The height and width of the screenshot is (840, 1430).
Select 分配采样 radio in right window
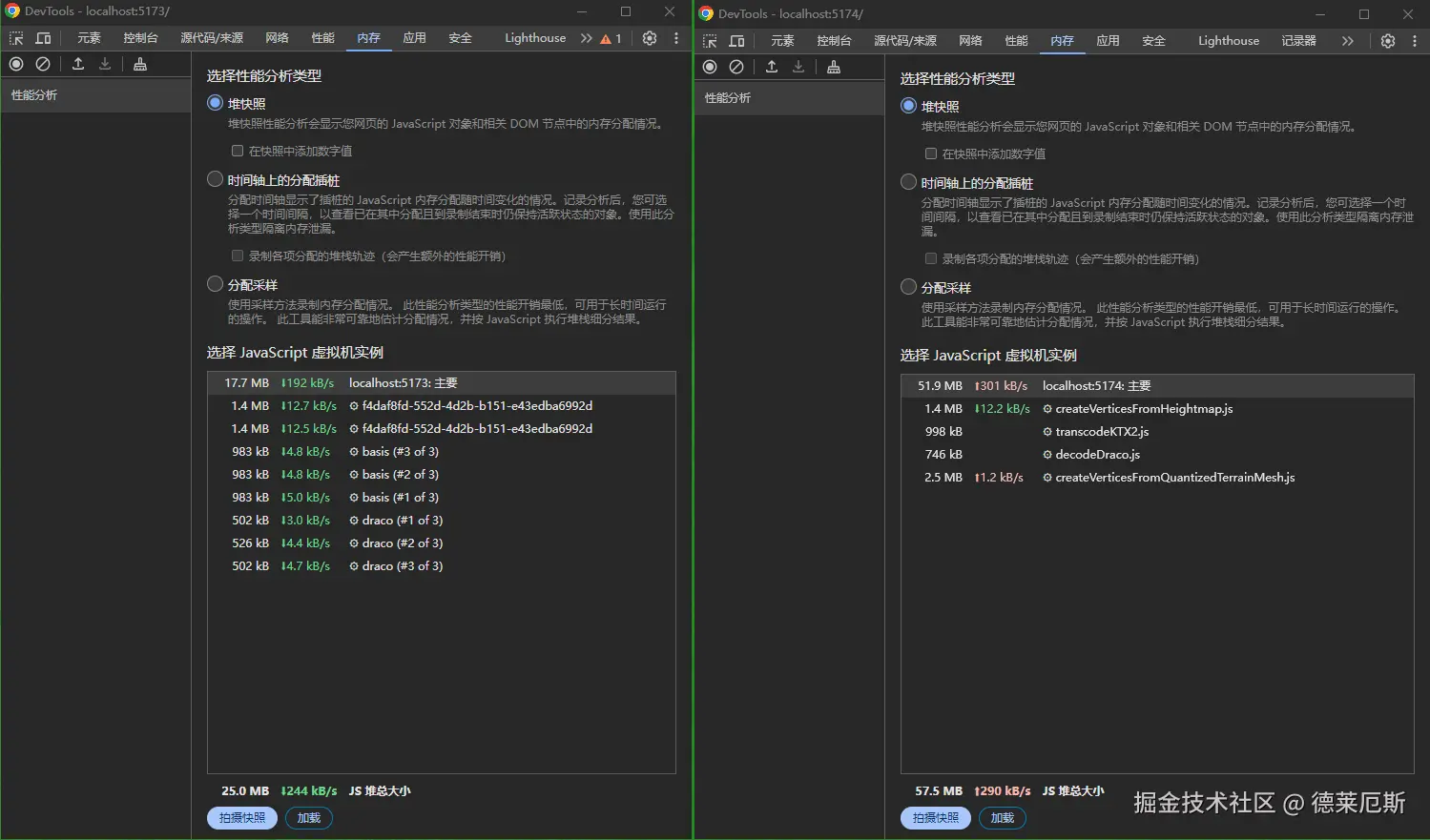[909, 287]
